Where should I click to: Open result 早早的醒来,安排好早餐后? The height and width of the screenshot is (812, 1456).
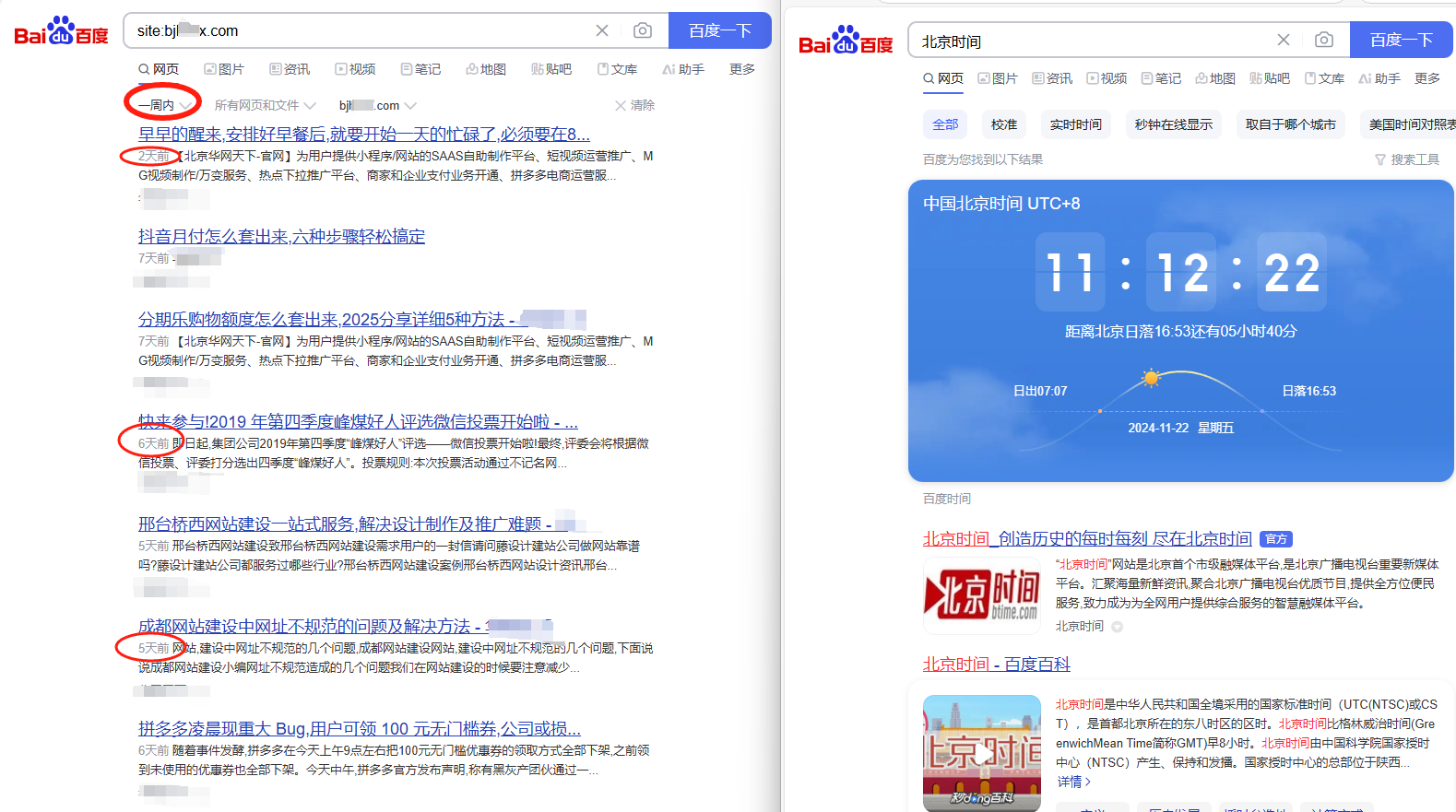[x=364, y=135]
